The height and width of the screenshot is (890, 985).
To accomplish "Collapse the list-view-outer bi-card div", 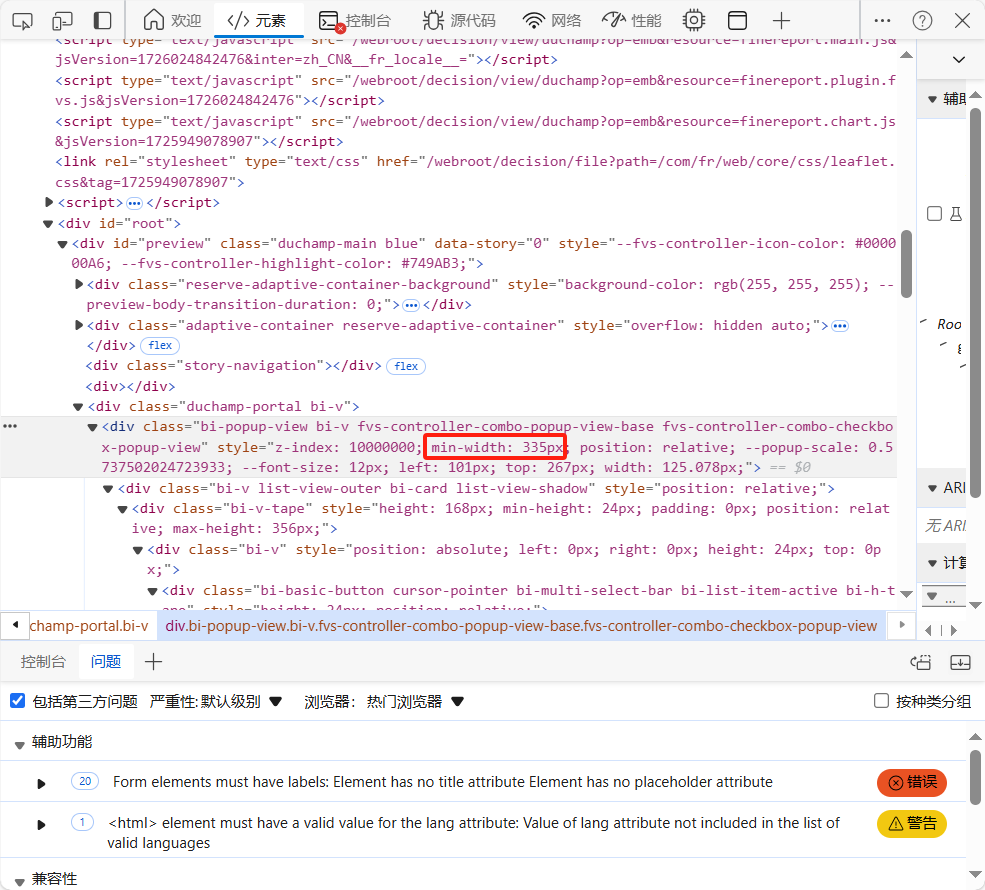I will click(x=108, y=489).
